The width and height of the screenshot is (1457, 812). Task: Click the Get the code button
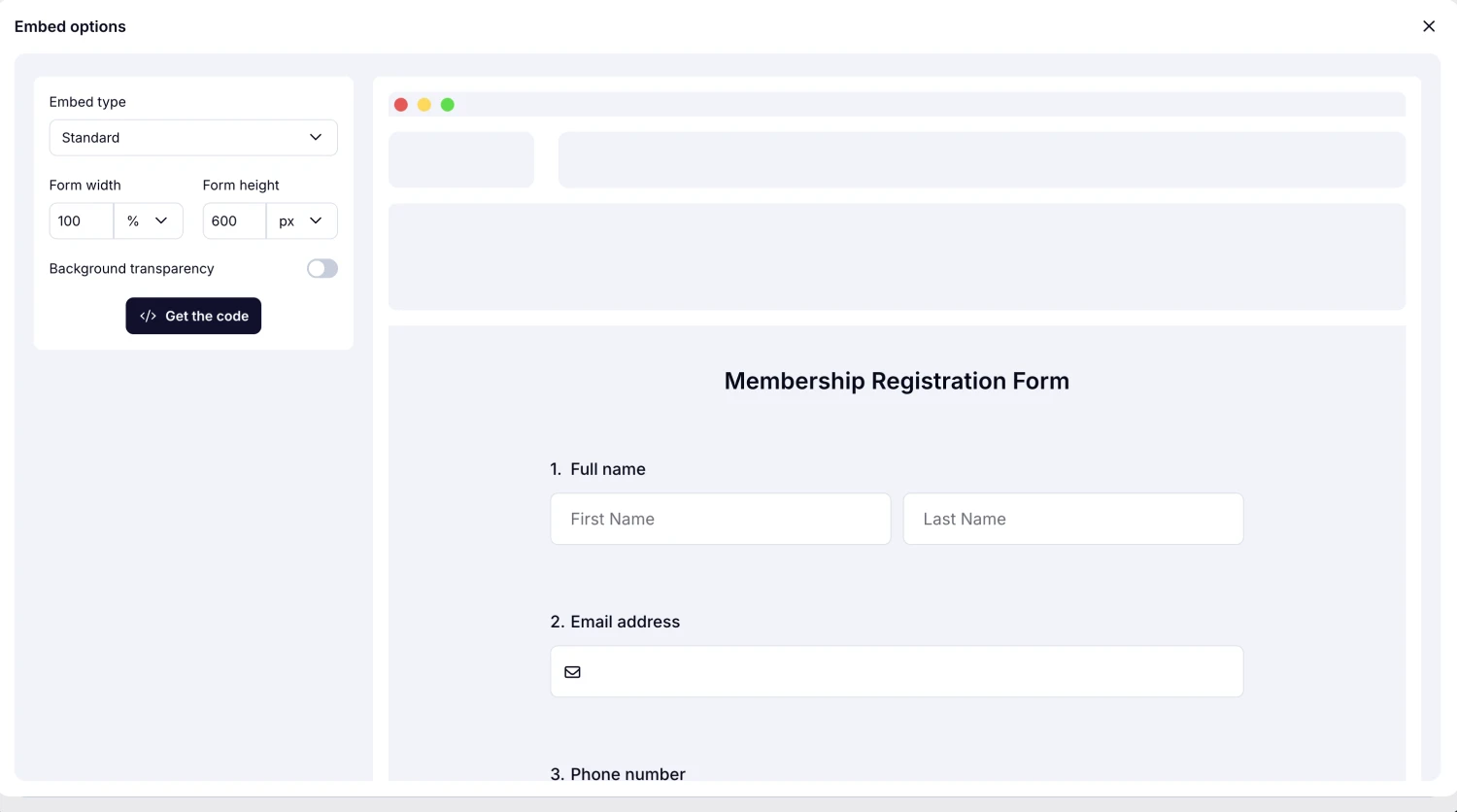click(192, 316)
